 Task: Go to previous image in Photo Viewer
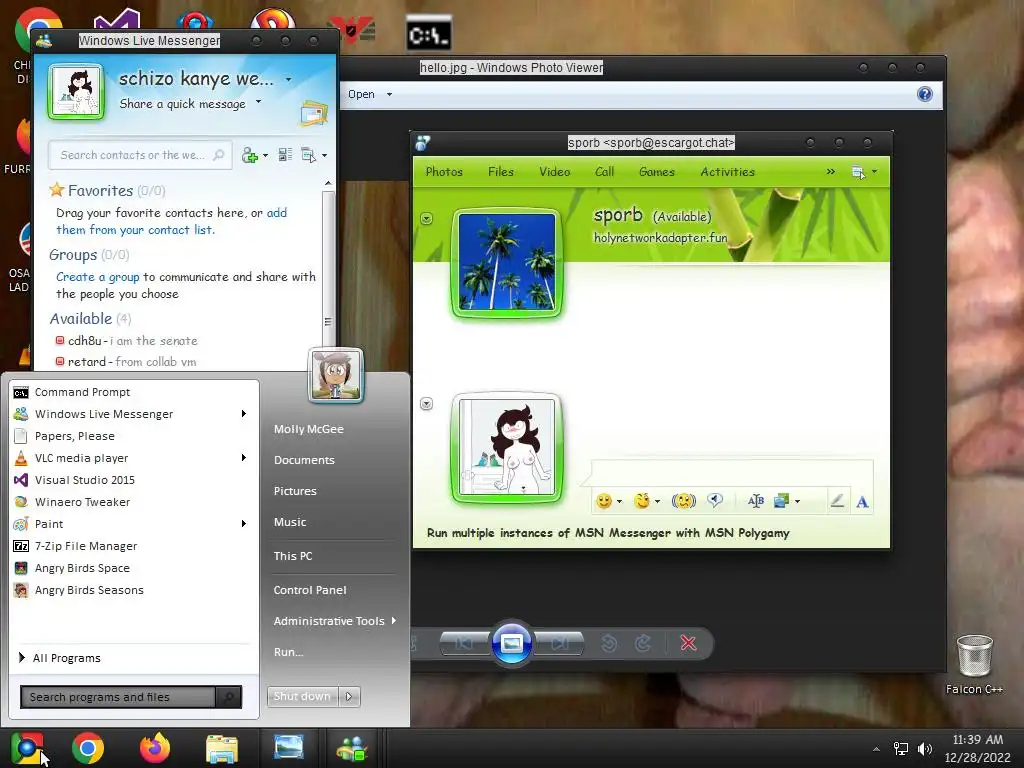coord(464,643)
